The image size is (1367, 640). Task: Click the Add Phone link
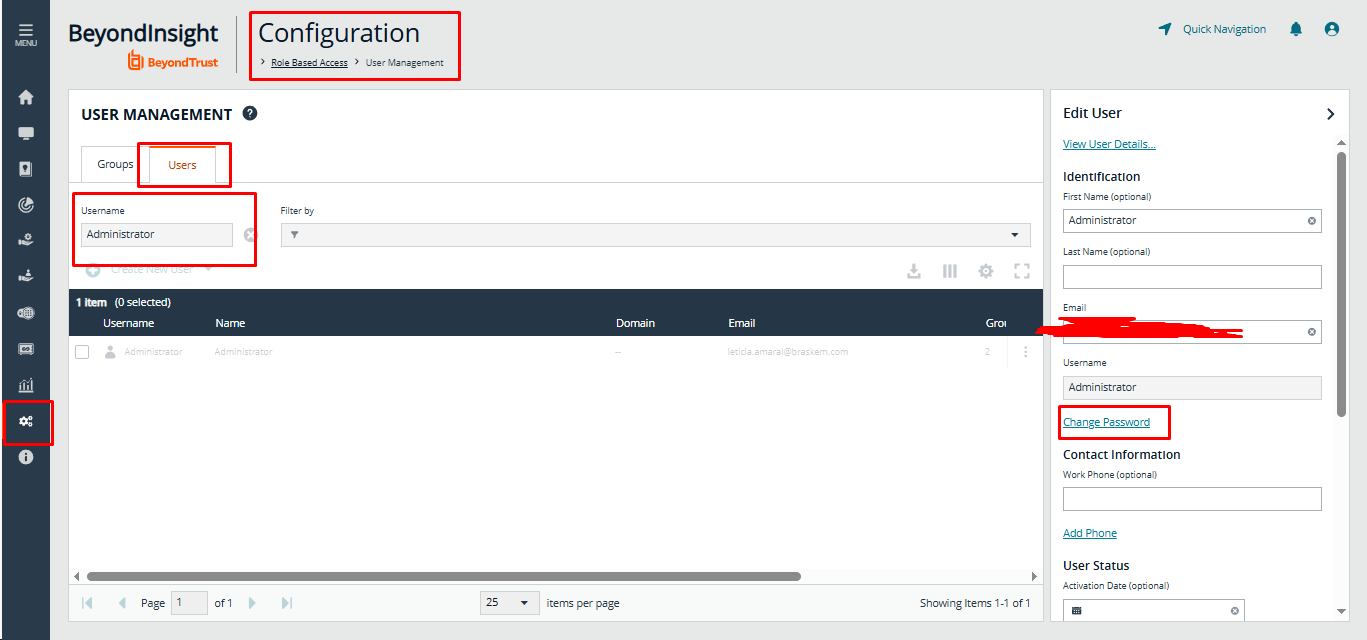pyautogui.click(x=1090, y=533)
